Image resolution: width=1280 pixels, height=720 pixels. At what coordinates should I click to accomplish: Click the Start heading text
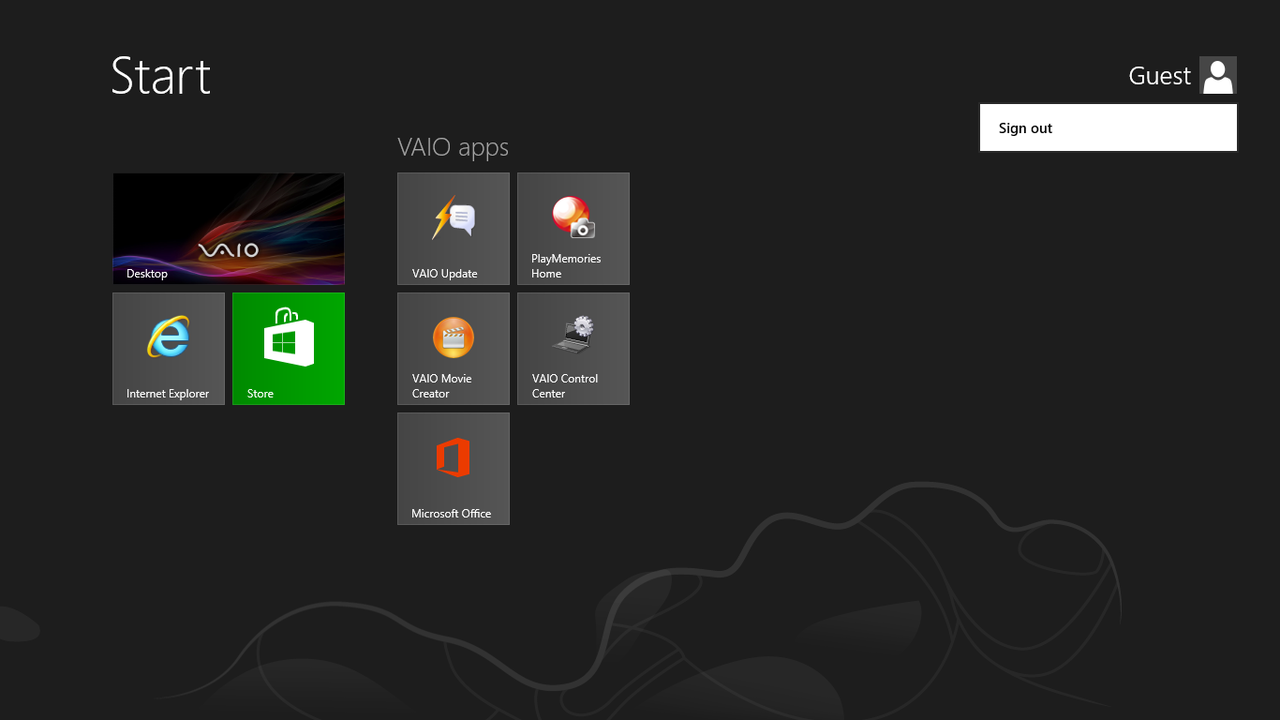tap(161, 76)
